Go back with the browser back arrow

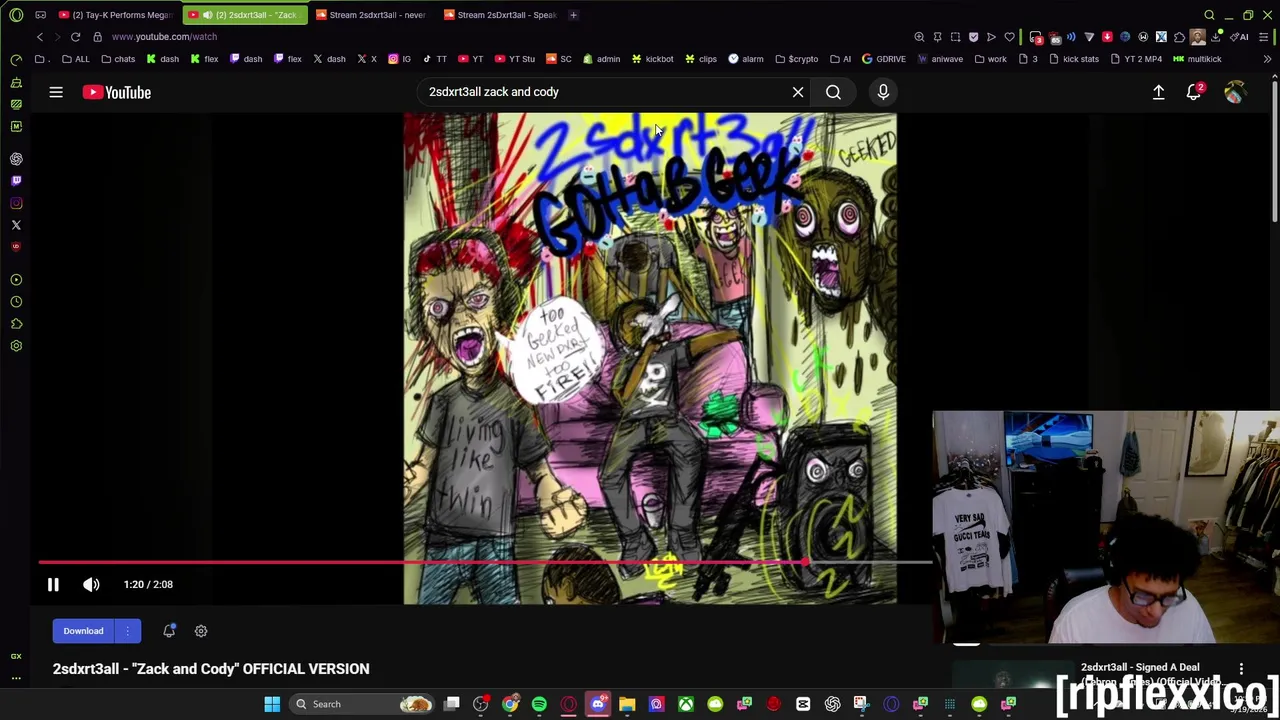(x=40, y=37)
